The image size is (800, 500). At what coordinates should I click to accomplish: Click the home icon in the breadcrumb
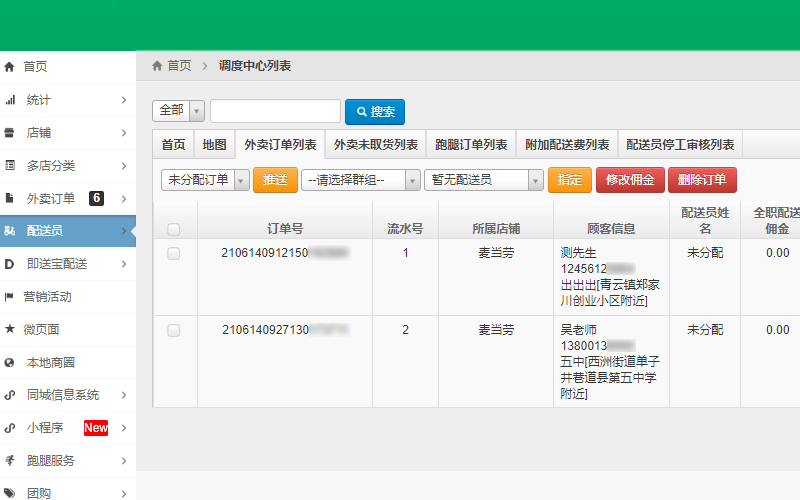point(157,66)
